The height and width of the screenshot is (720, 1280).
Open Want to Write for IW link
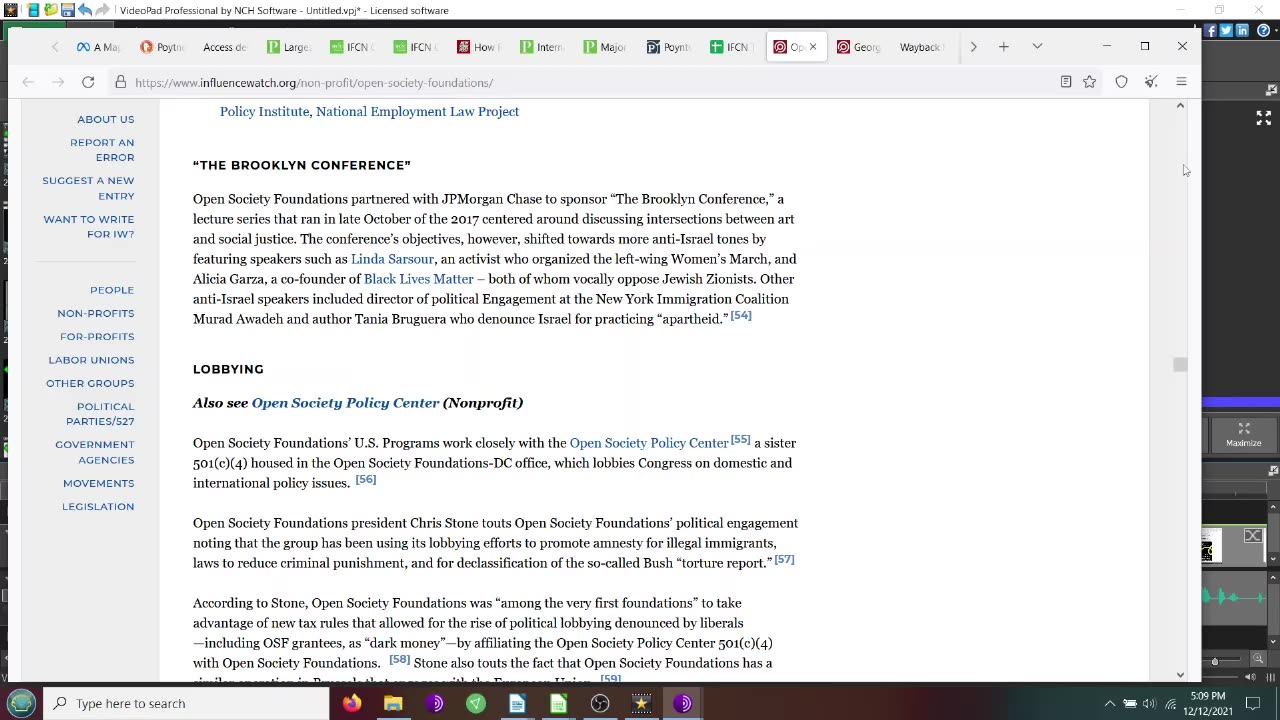click(88, 226)
